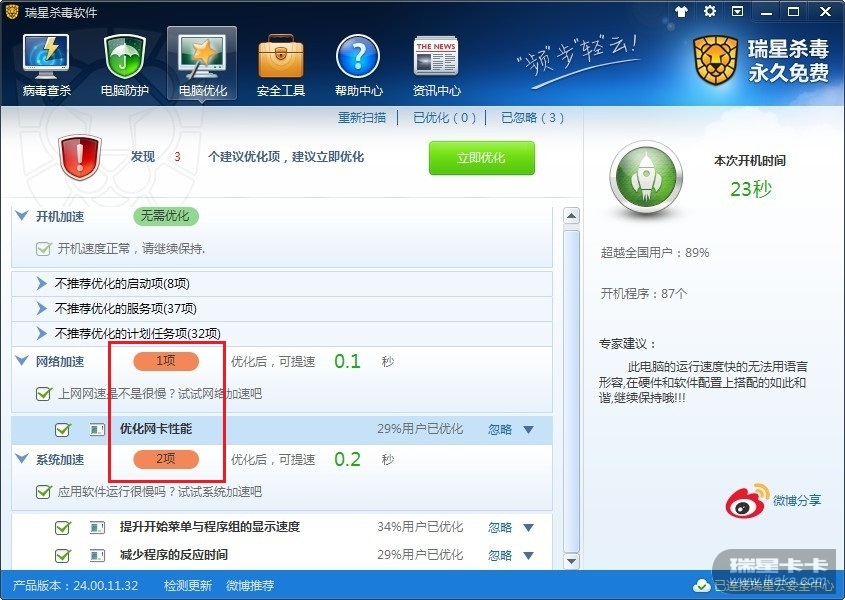The height and width of the screenshot is (600, 845).
Task: Open dropdown arrow in 减少程序的反应时间 row
Action: click(529, 556)
